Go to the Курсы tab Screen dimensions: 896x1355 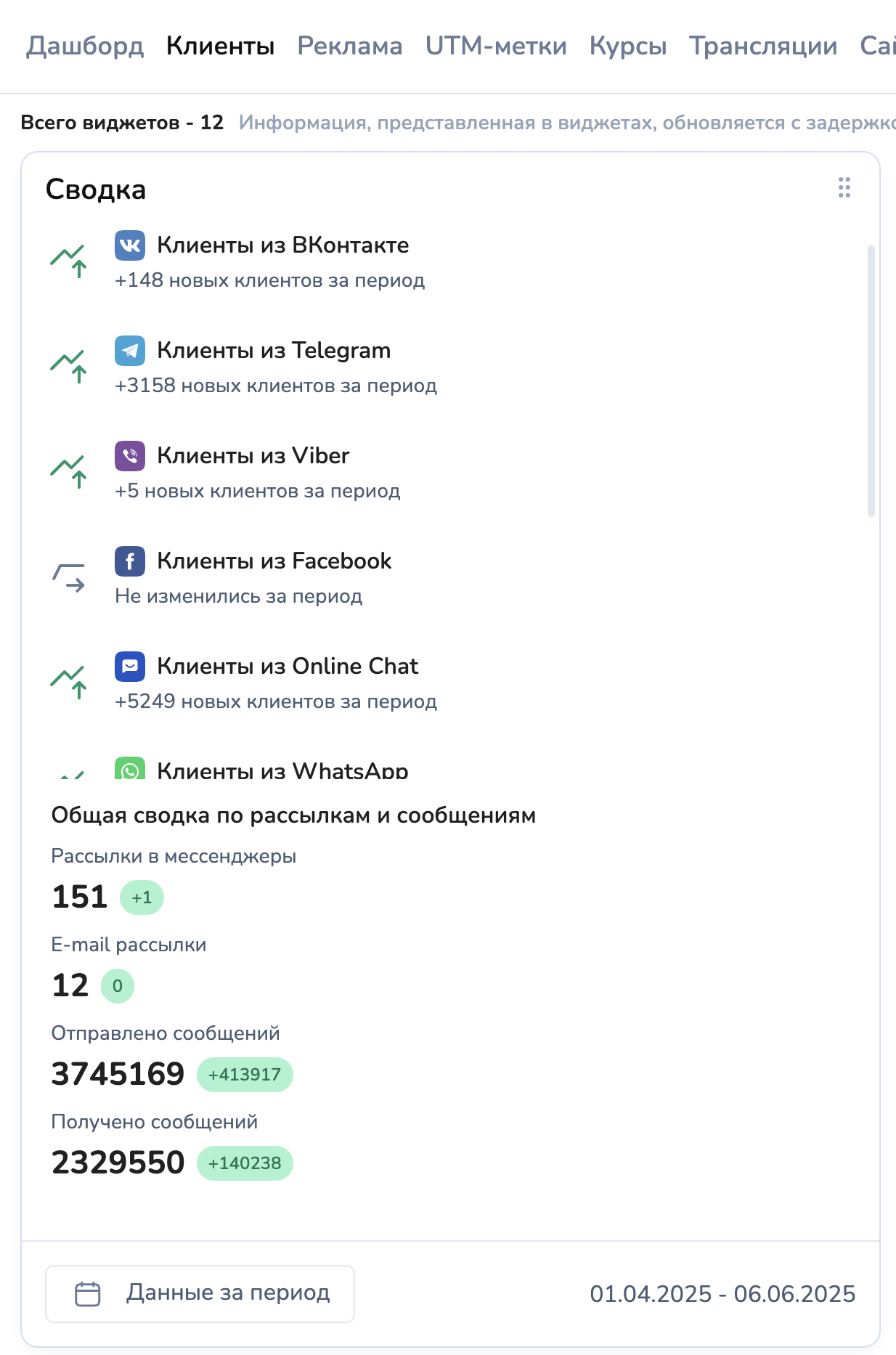(628, 46)
